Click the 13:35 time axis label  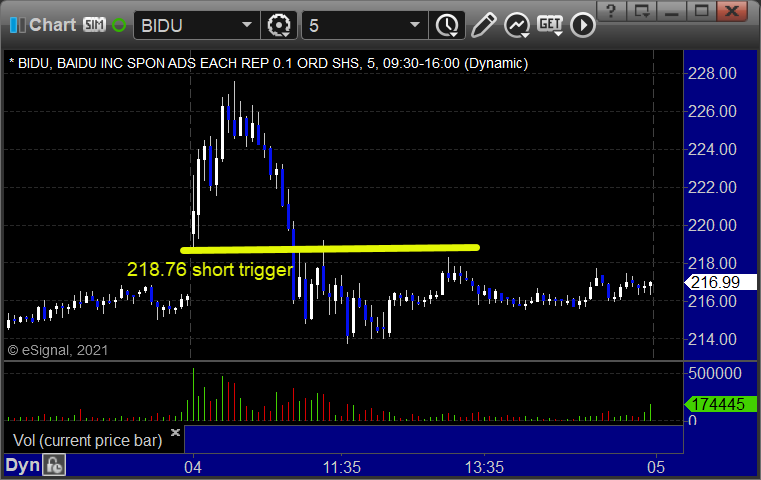tap(484, 467)
